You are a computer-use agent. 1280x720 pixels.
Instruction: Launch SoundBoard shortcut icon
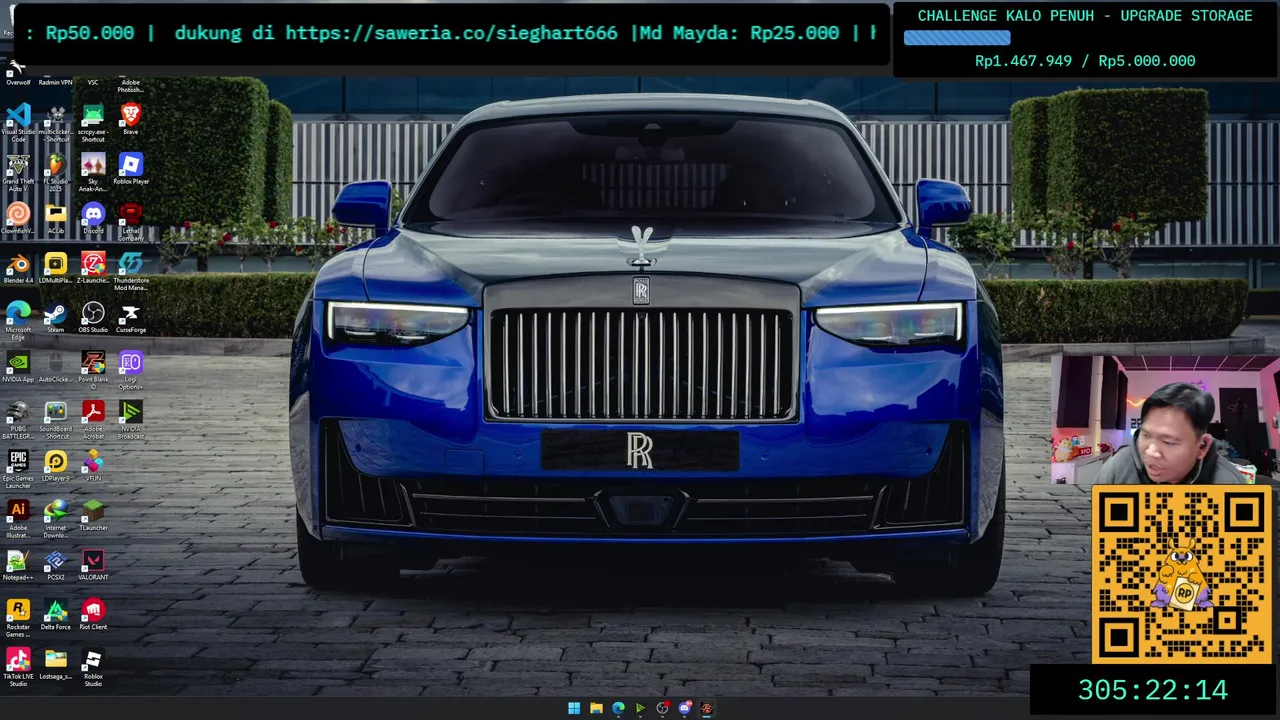[x=56, y=419]
